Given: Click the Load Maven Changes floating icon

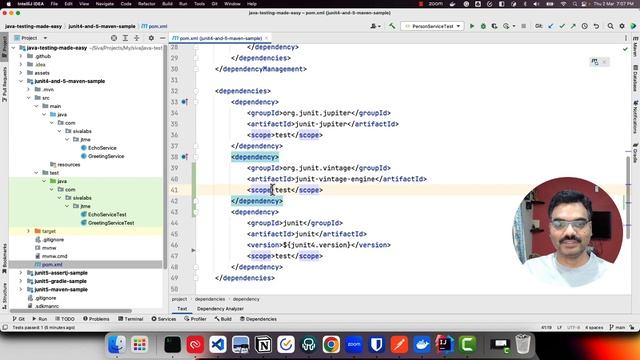Looking at the screenshot, I should click(x=595, y=62).
